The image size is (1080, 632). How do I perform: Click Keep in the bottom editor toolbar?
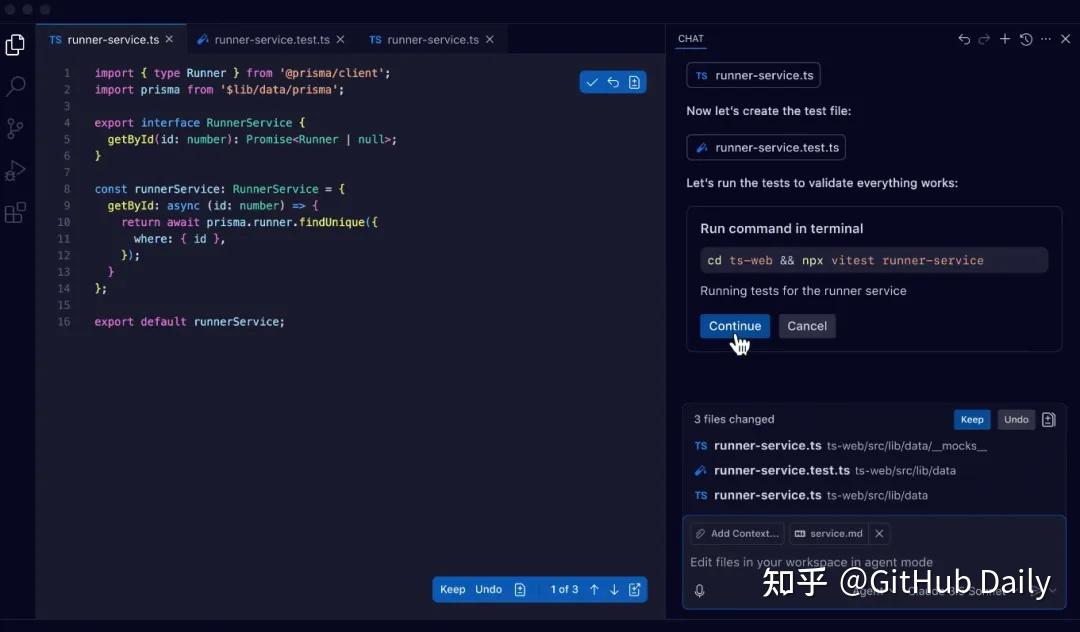coord(453,589)
